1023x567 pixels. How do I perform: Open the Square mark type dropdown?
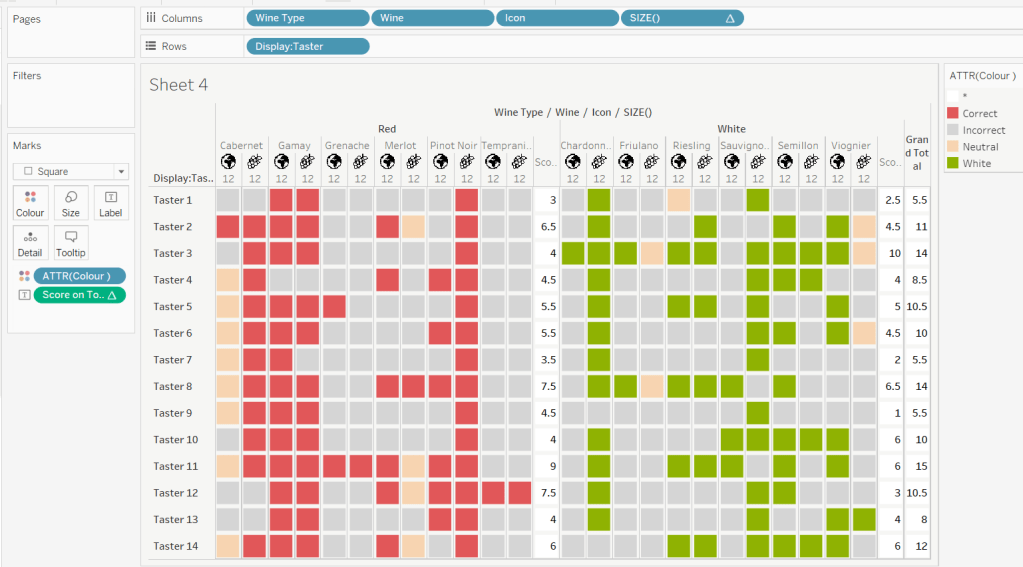click(71, 171)
